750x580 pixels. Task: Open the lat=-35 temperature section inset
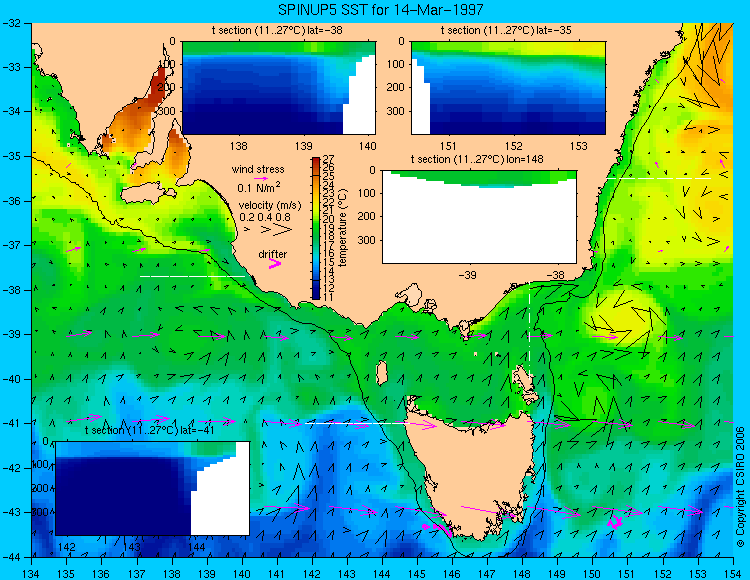pyautogui.click(x=508, y=88)
